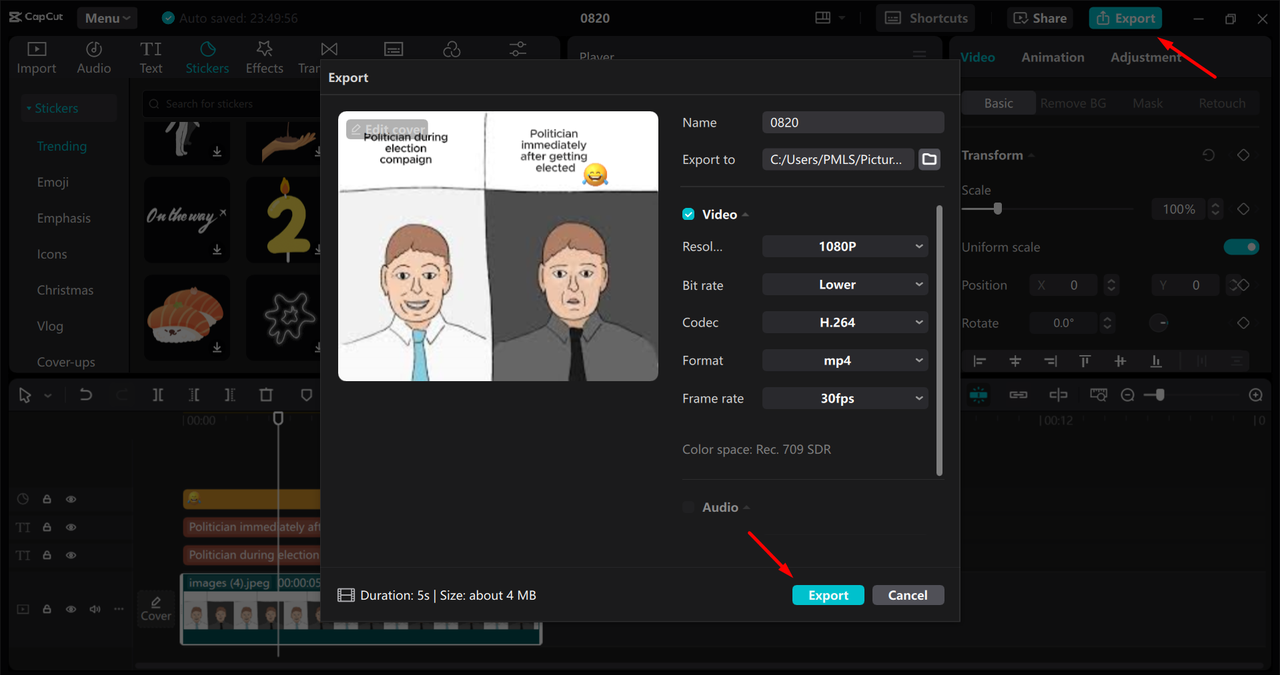
Task: Toggle the main track magnet icon
Action: pyautogui.click(x=978, y=395)
